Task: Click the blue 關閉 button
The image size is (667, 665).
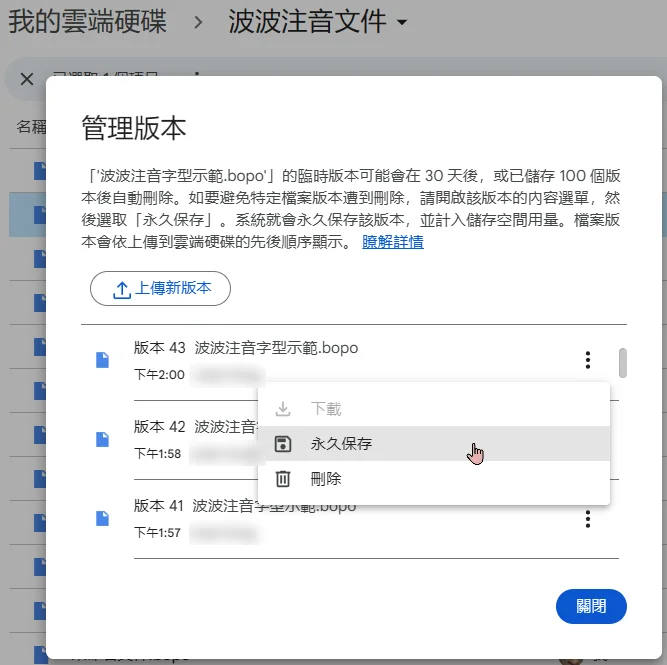Action: (591, 606)
